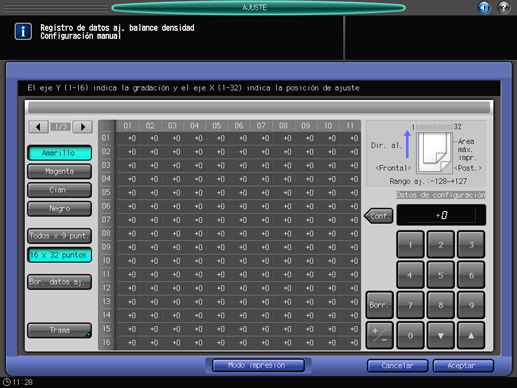The height and width of the screenshot is (388, 517).
Task: Select 16 x 32 puntos mode
Action: [x=59, y=255]
